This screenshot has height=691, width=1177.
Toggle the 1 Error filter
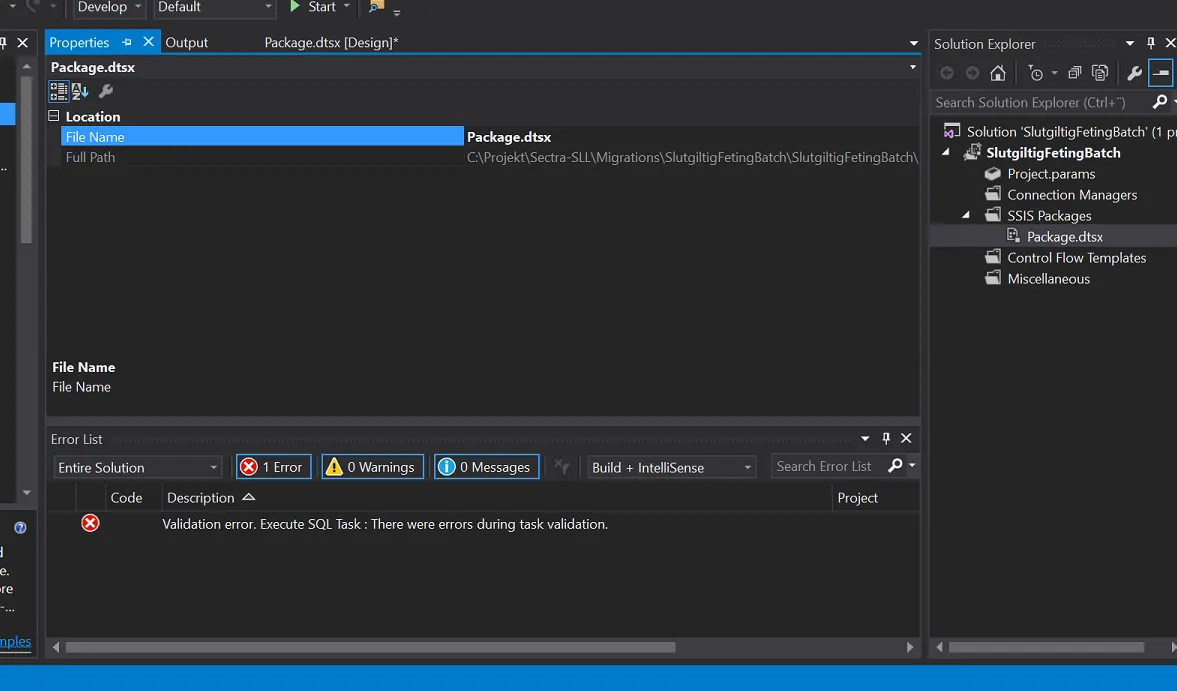tap(273, 467)
